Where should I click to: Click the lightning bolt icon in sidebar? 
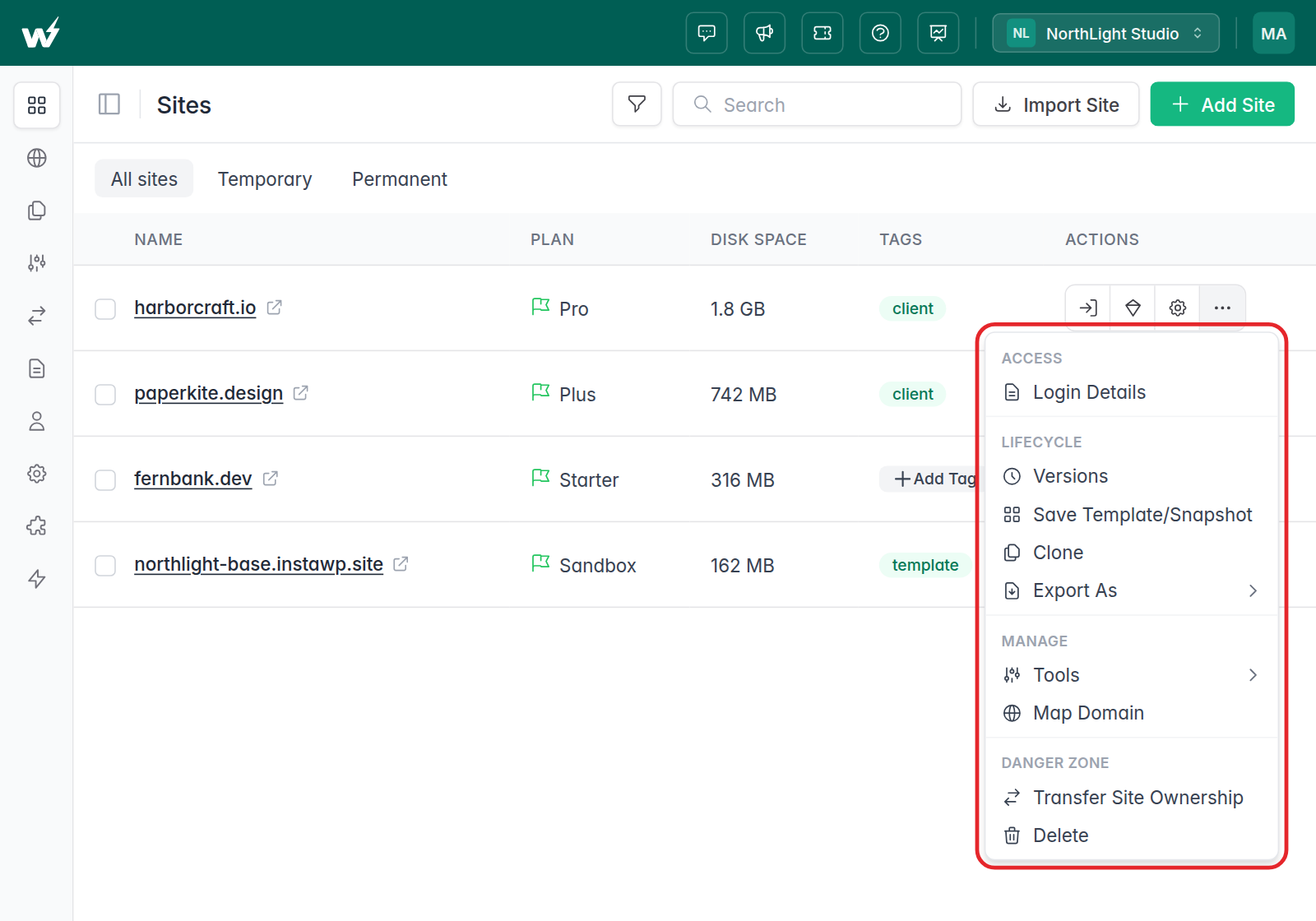37,579
